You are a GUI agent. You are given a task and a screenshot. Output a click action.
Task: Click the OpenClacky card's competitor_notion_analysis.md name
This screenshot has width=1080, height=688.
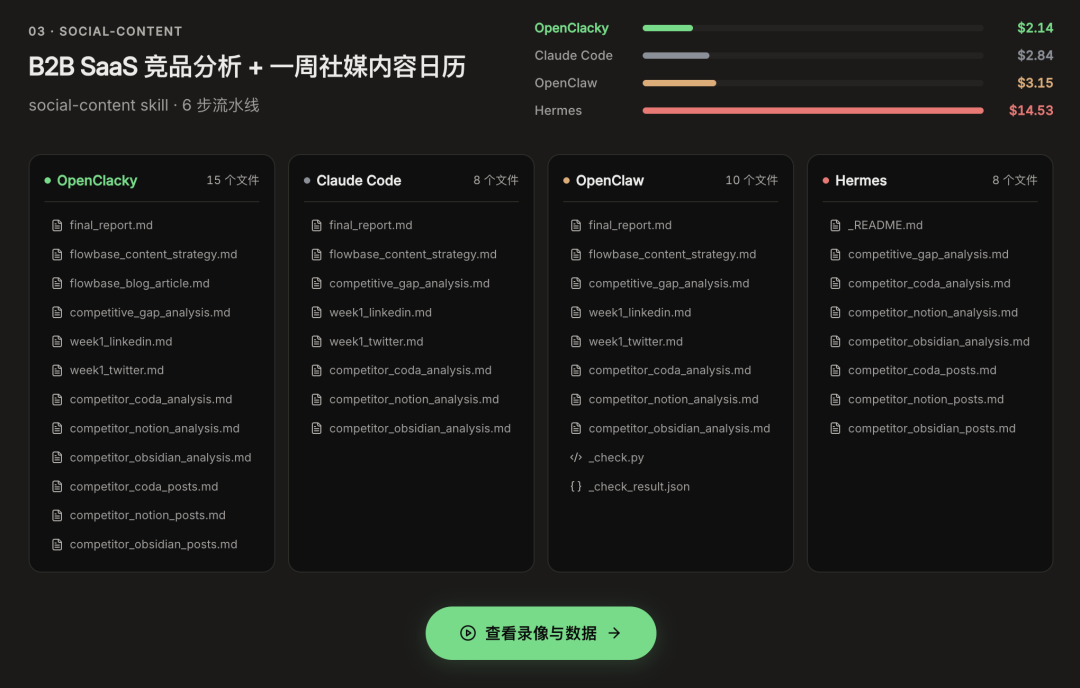(x=155, y=428)
